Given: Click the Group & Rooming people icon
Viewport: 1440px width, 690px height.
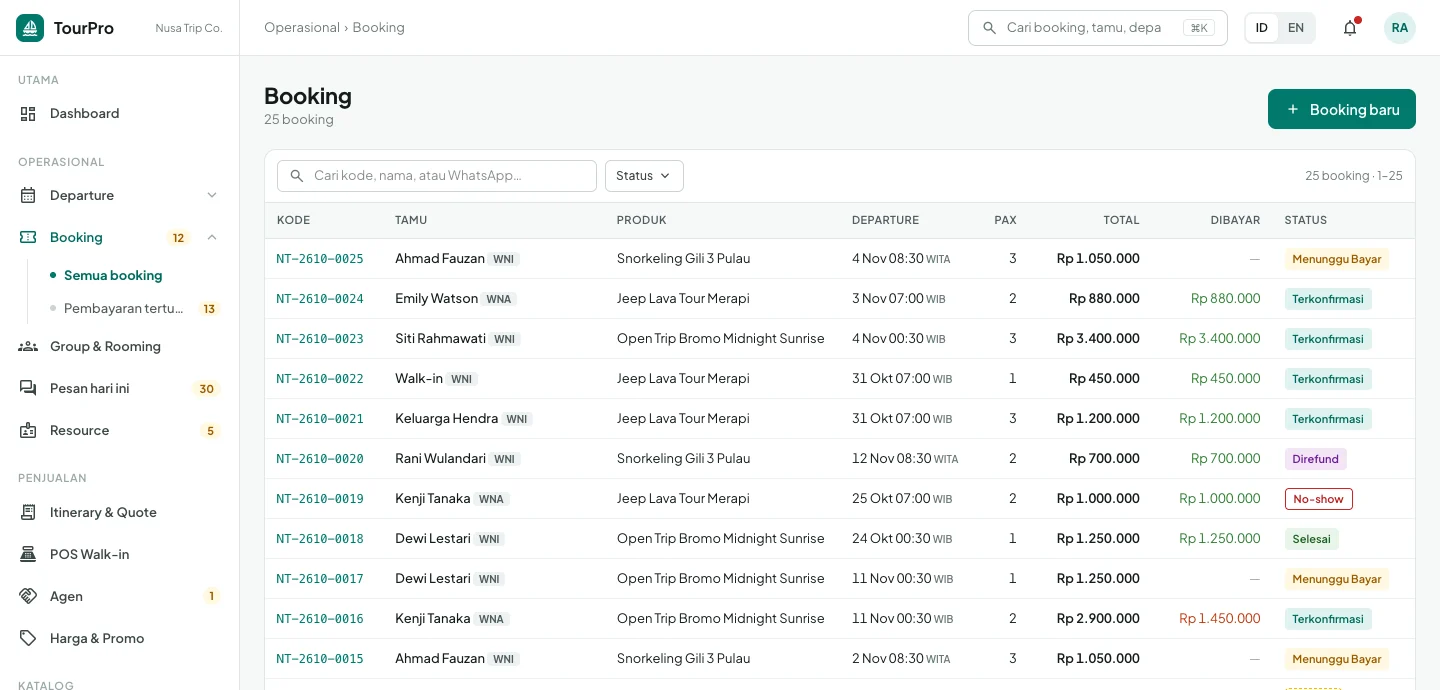Looking at the screenshot, I should coord(28,347).
